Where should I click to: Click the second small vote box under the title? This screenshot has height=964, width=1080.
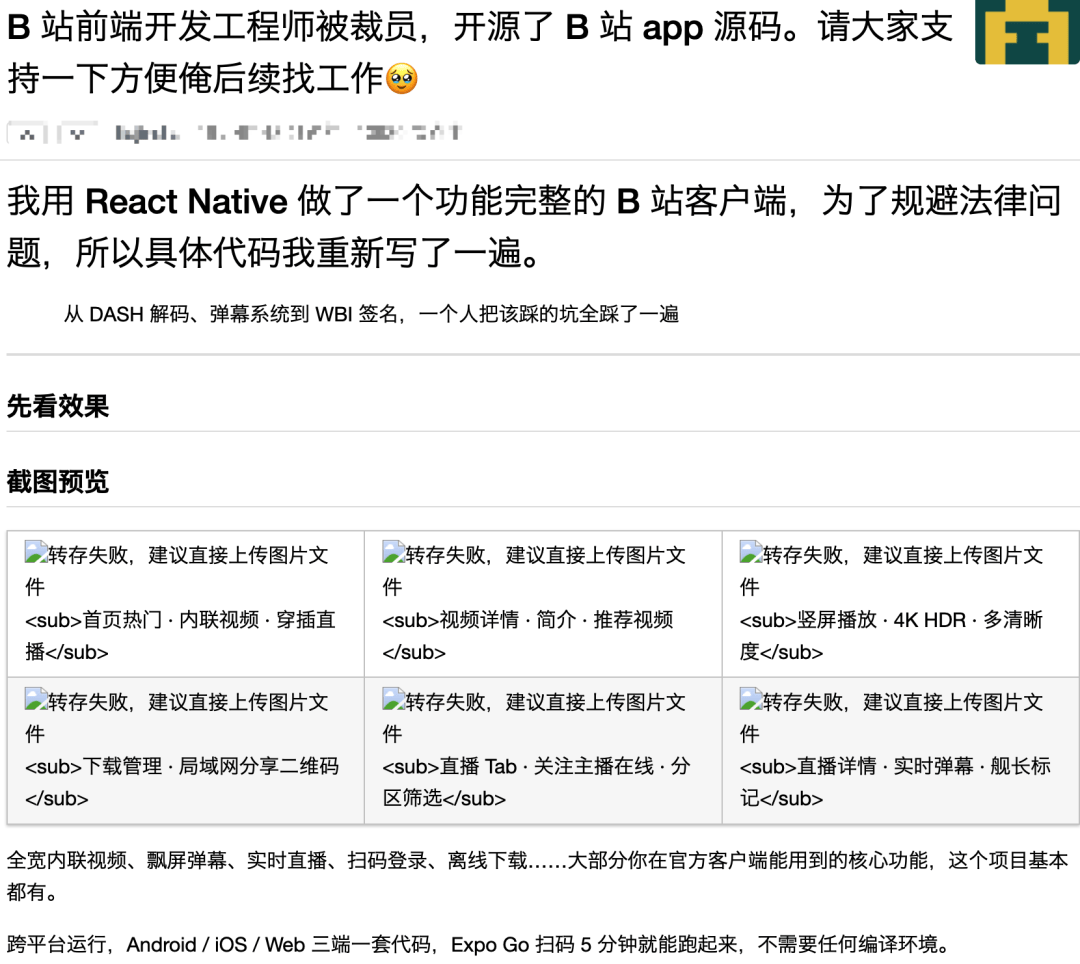coord(75,131)
